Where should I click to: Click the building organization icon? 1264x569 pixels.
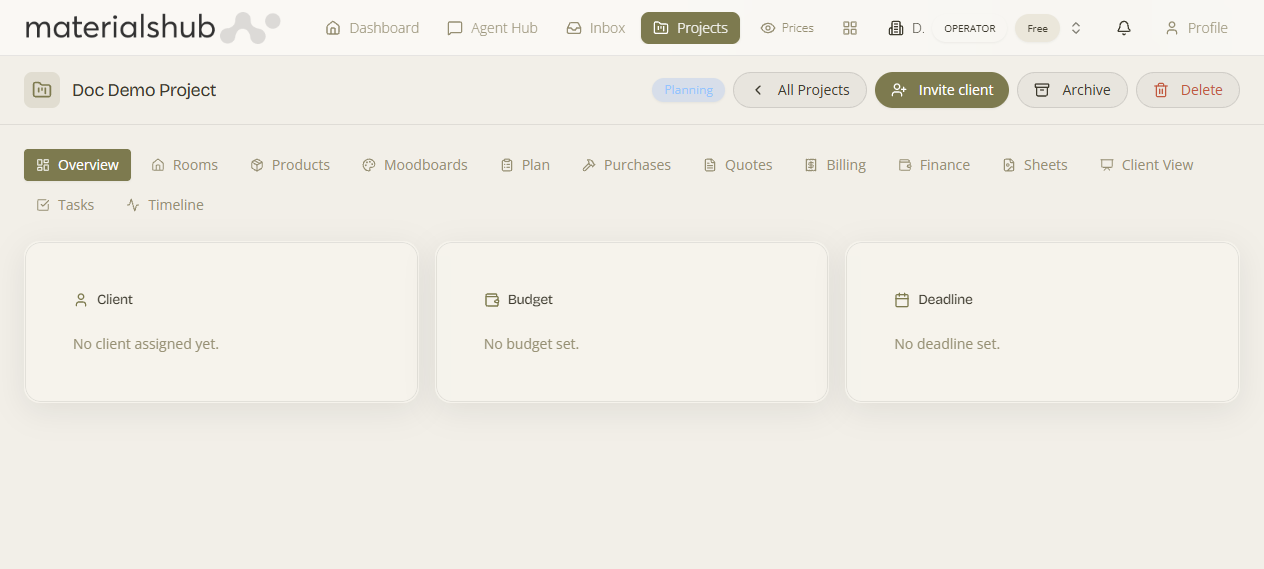tap(896, 28)
